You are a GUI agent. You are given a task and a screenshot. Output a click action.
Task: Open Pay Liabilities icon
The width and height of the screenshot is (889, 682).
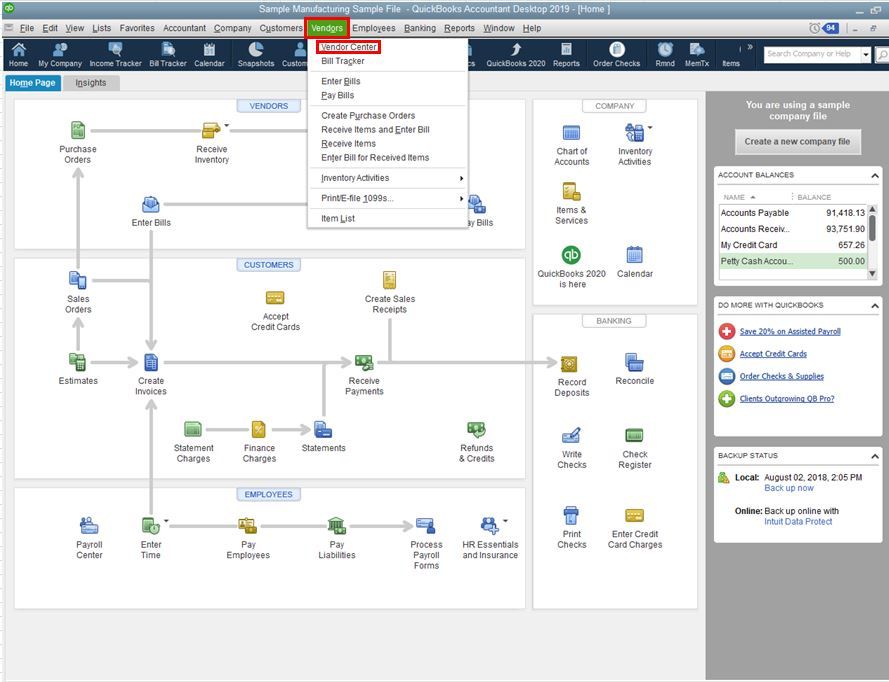(x=337, y=526)
